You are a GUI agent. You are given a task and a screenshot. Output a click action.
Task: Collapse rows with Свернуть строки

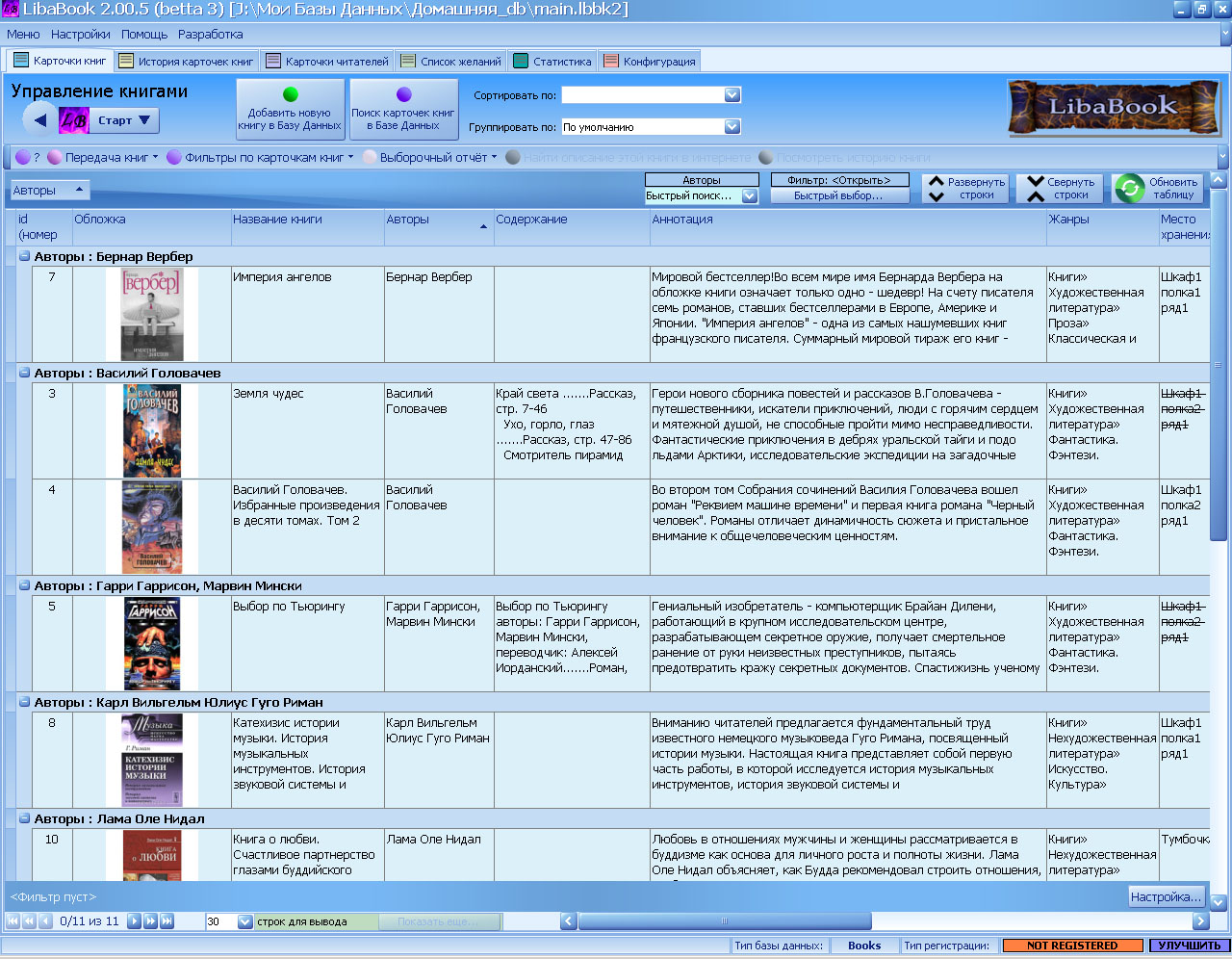1060,189
